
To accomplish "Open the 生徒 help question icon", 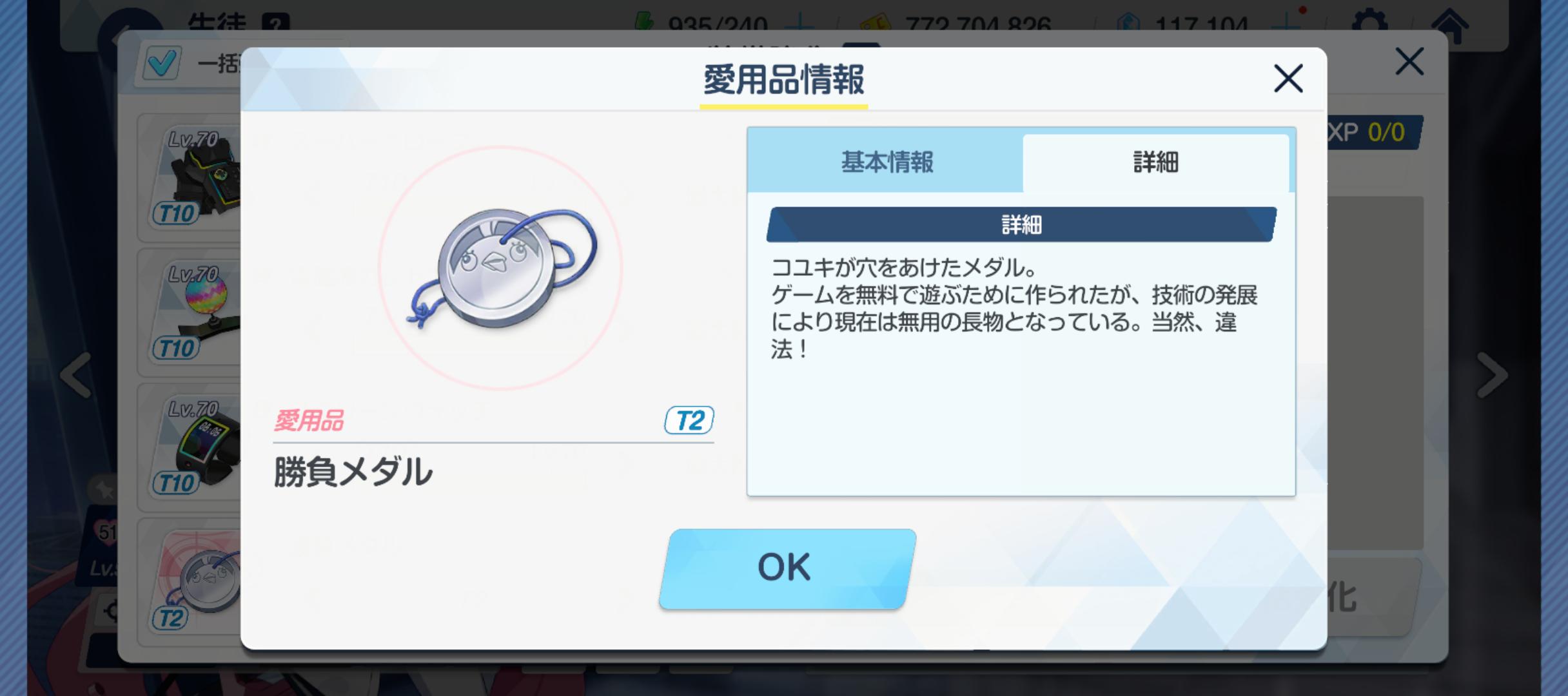I will tap(275, 23).
